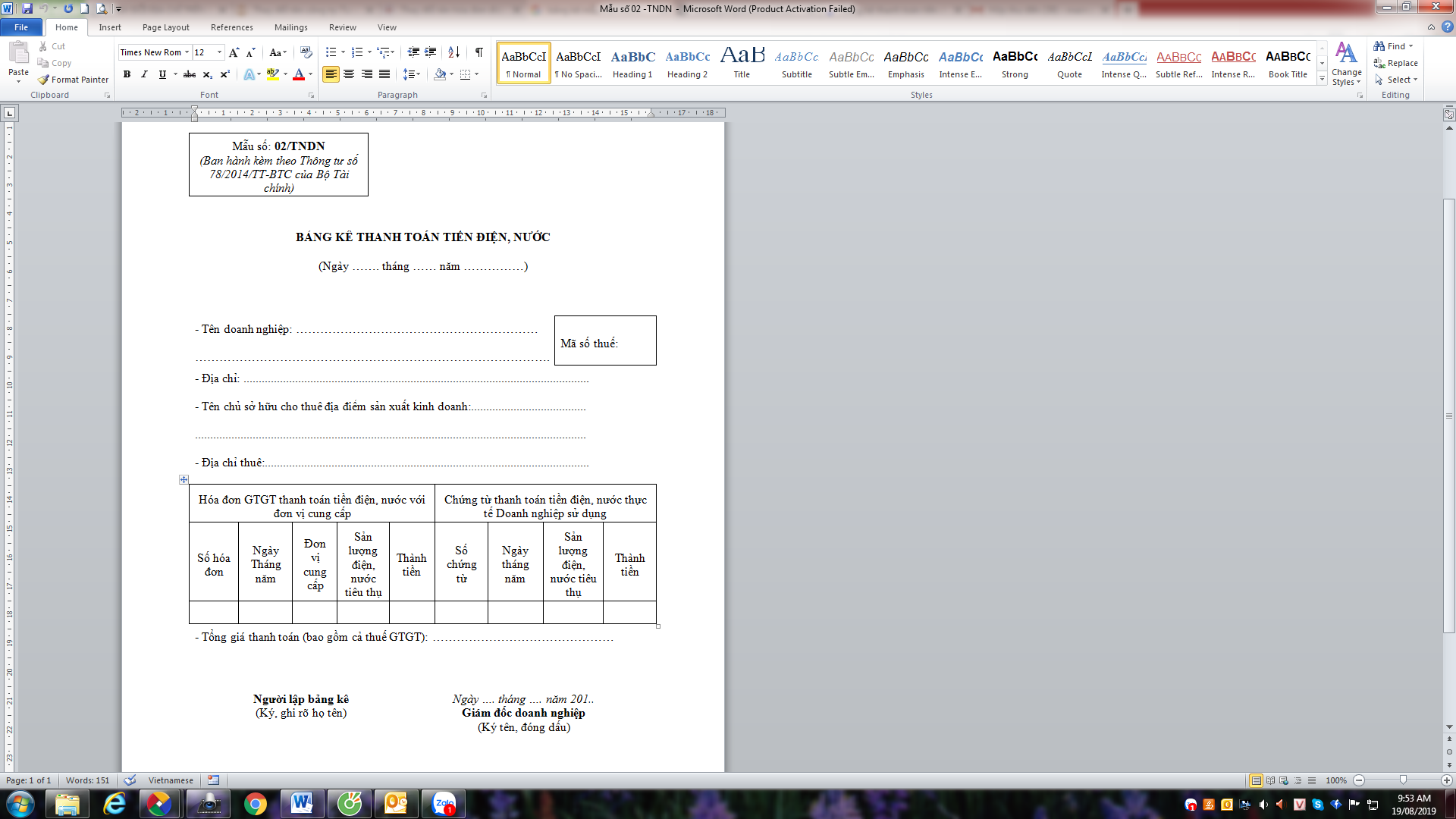Toggle Bold formatting
Viewport: 1456px width, 819px height.
point(127,74)
